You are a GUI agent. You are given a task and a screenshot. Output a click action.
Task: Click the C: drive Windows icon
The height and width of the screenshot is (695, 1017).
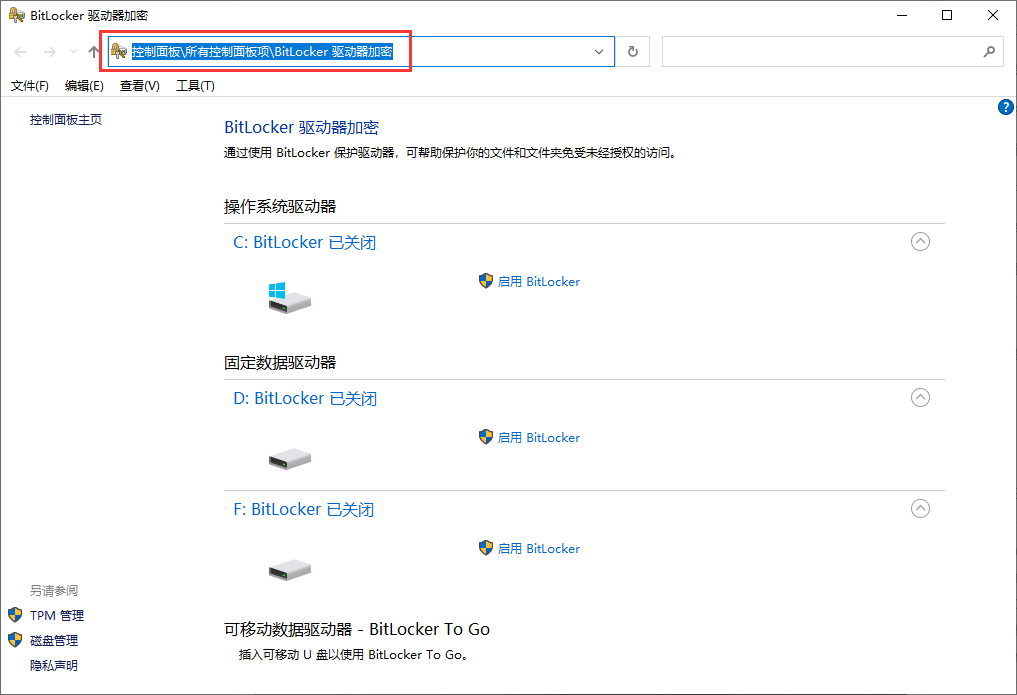click(x=289, y=297)
